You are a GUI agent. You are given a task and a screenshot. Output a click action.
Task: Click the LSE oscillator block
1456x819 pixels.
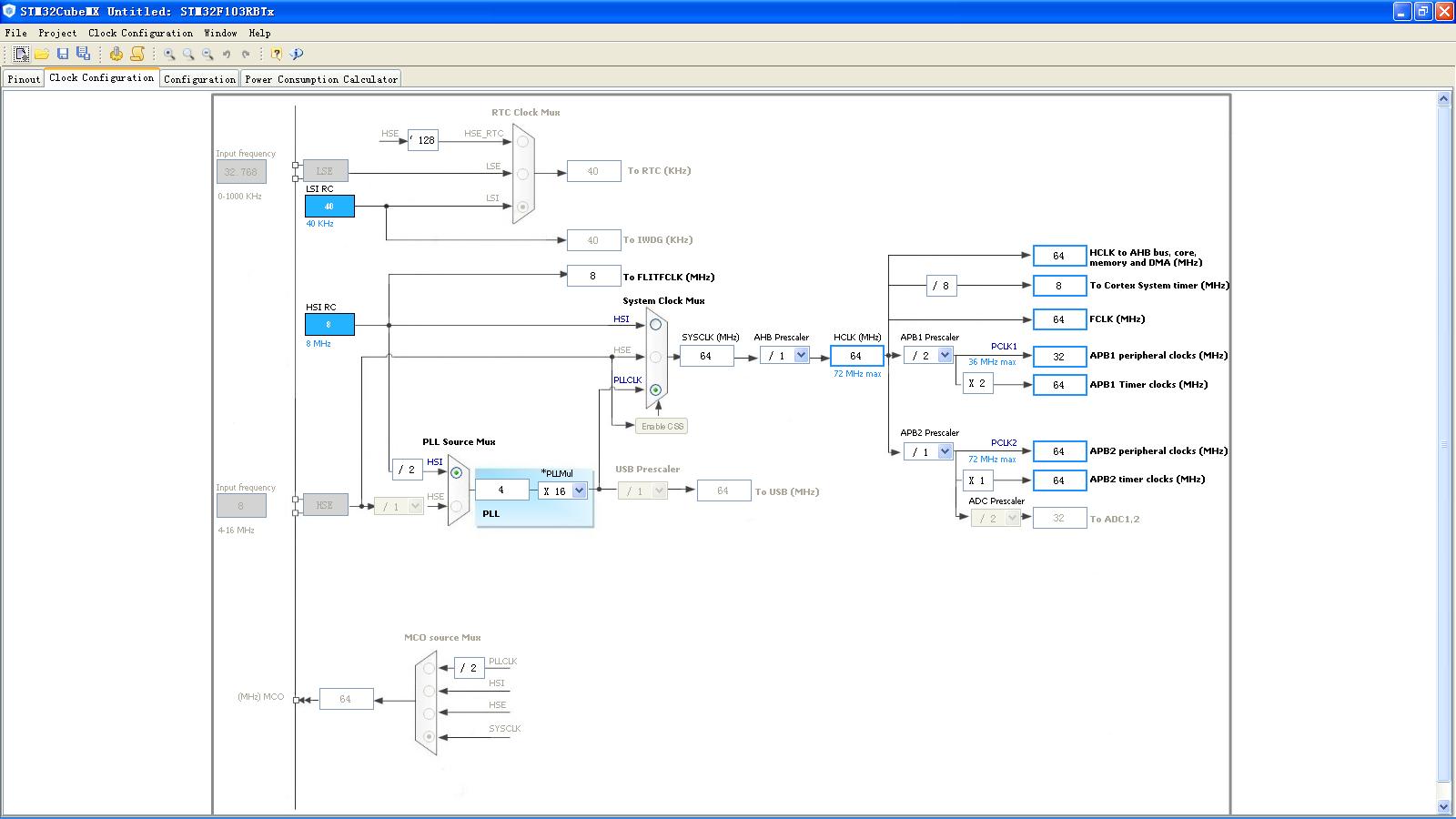[325, 171]
